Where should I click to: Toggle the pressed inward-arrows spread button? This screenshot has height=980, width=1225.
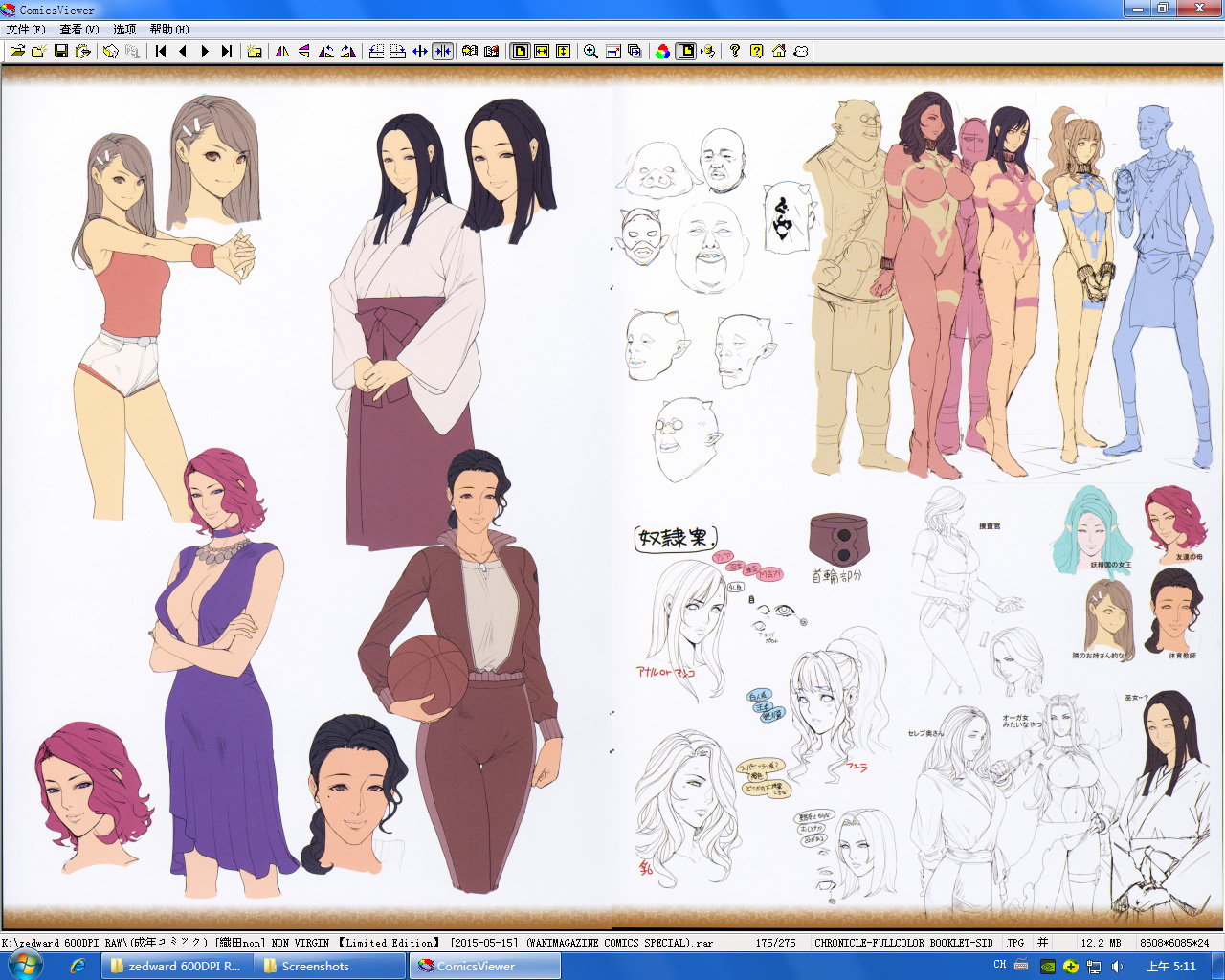(x=442, y=52)
